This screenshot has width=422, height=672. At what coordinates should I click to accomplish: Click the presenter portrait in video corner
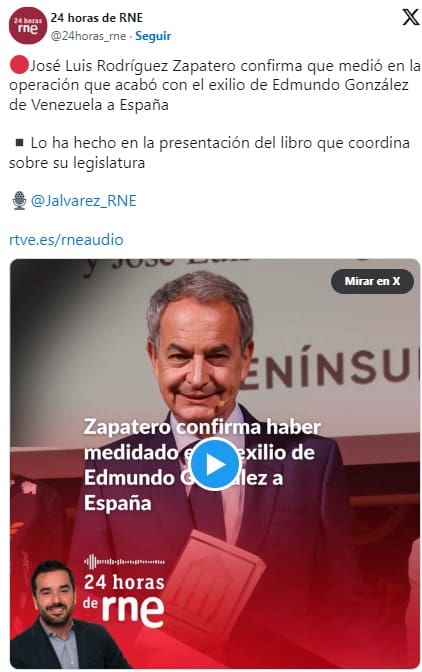(x=56, y=614)
